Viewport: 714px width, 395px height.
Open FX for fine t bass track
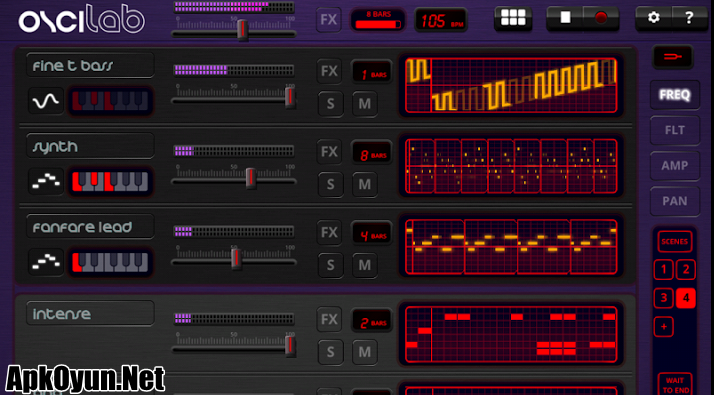tap(329, 71)
